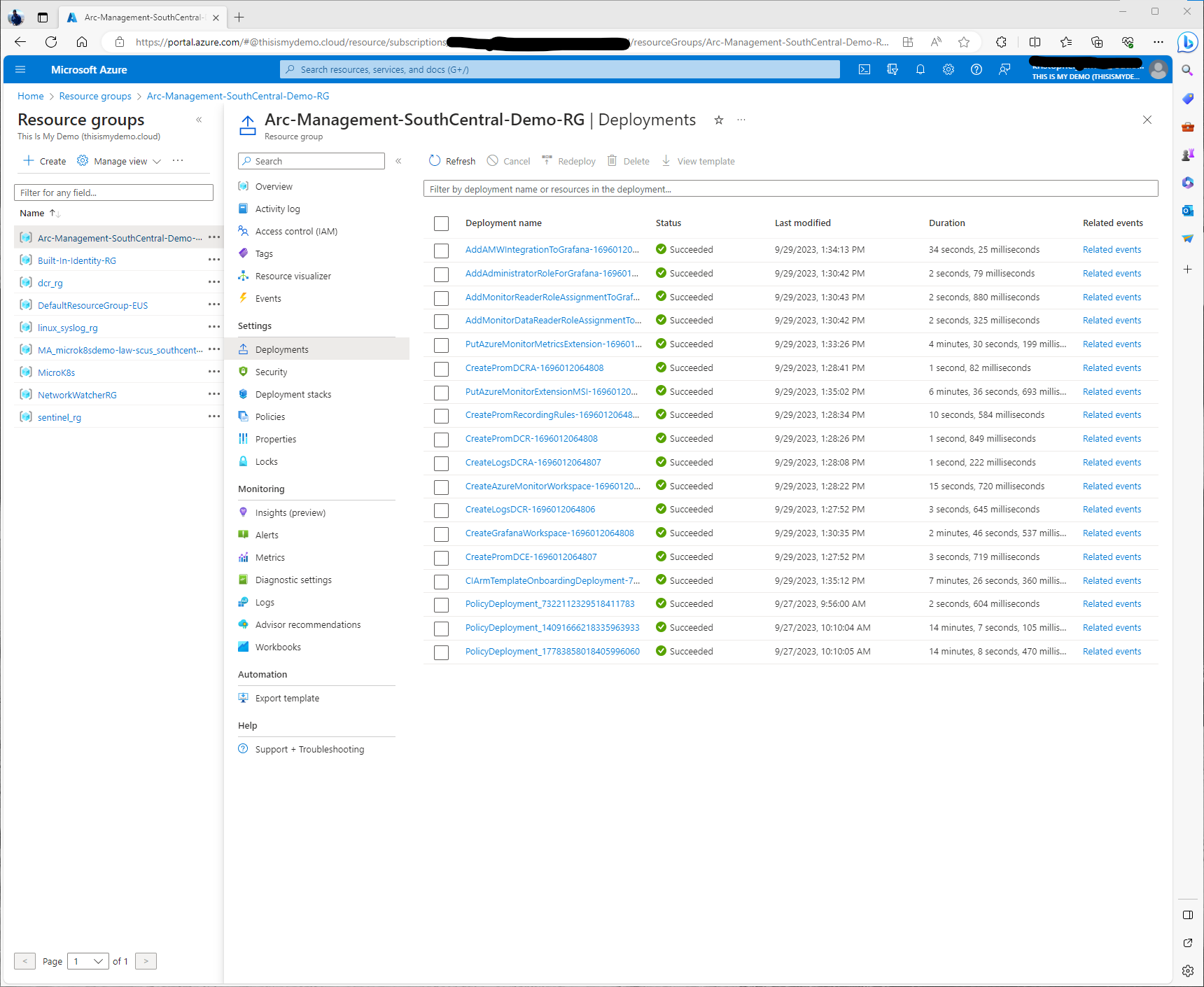
Task: Pin resource group with star icon
Action: (718, 120)
